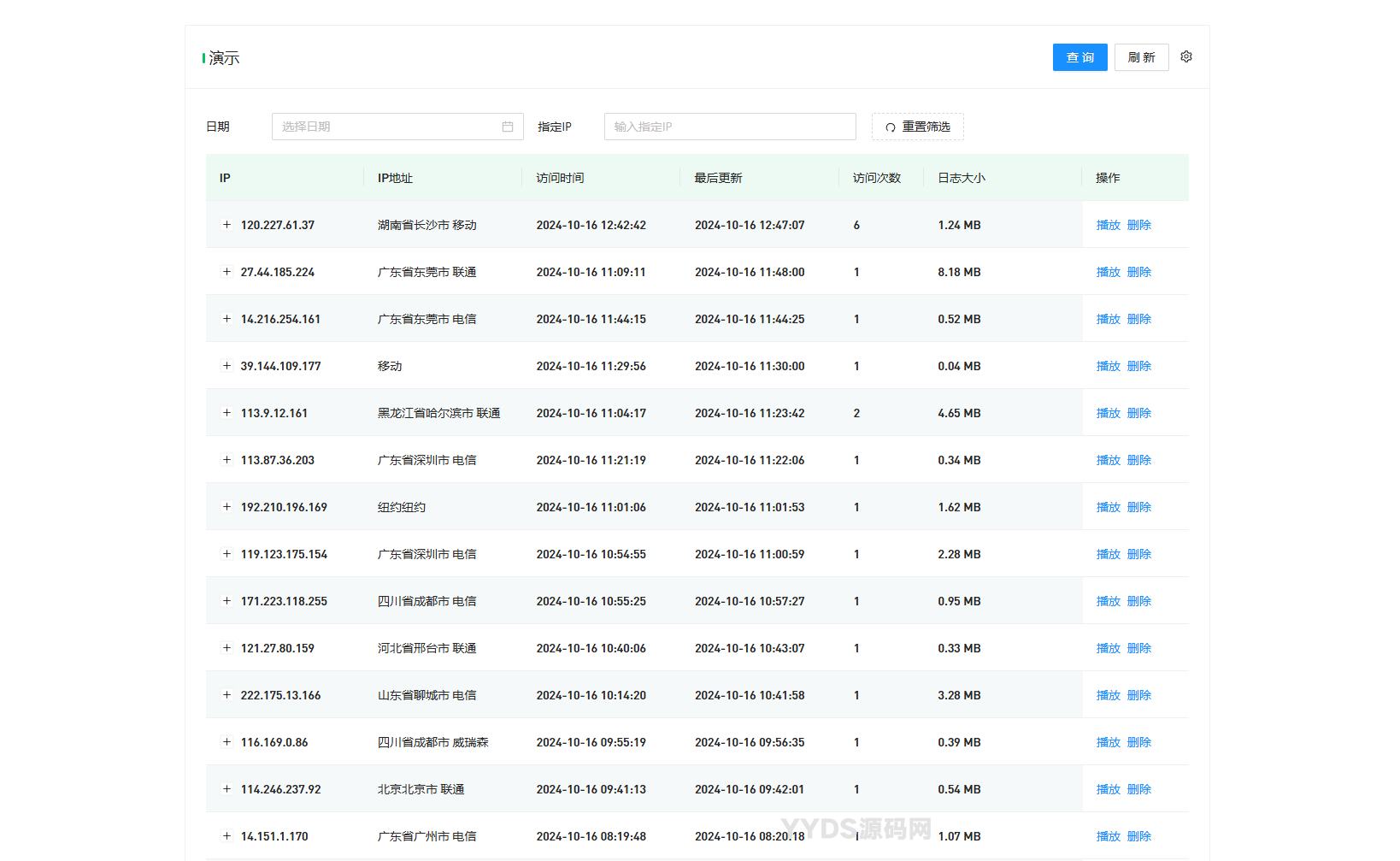This screenshot has width=1400, height=861.
Task: Delete the 121.27.80.159 record
Action: tap(1138, 648)
